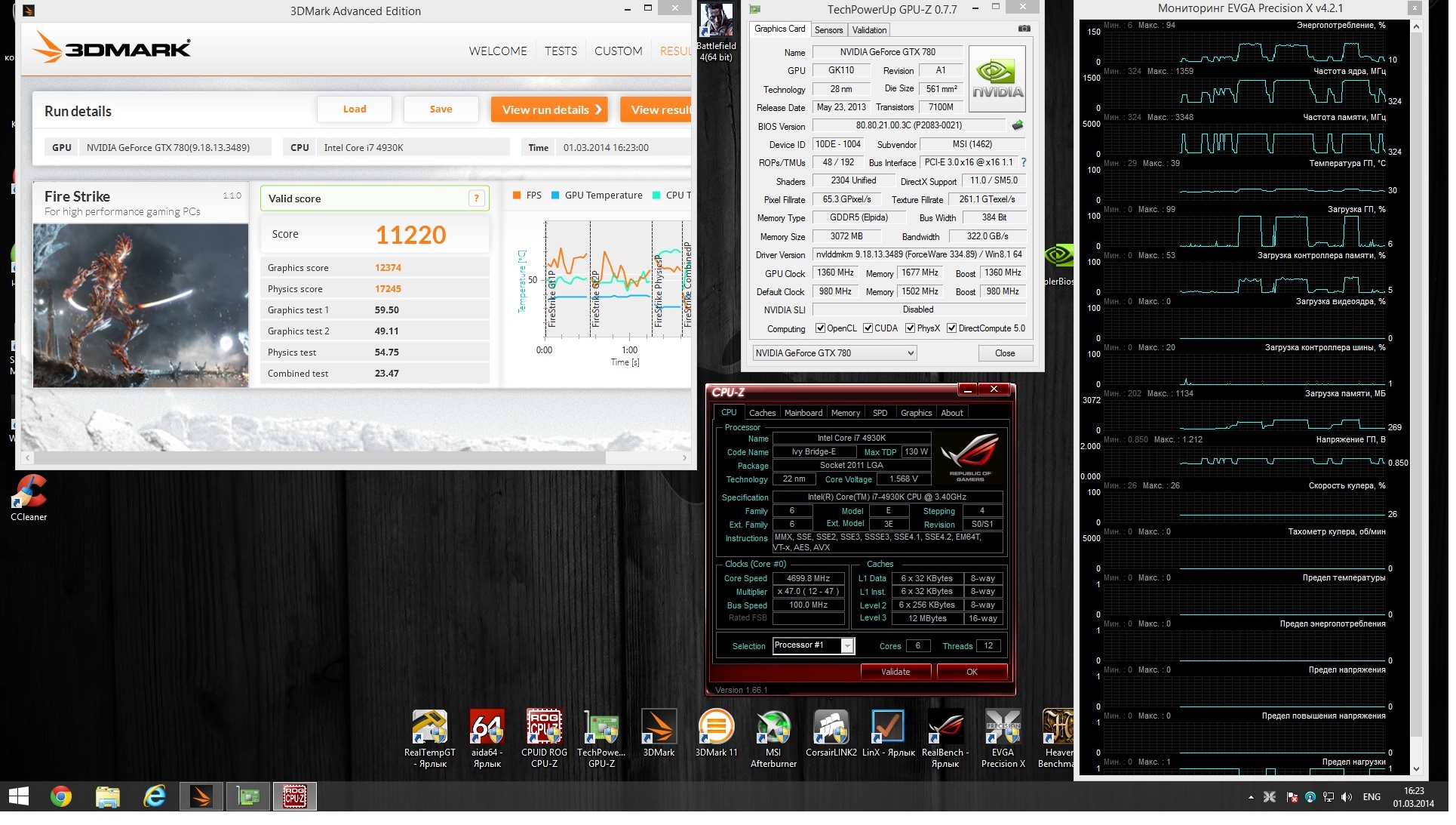
Task: Click the FPS orange legend swatch
Action: [517, 195]
